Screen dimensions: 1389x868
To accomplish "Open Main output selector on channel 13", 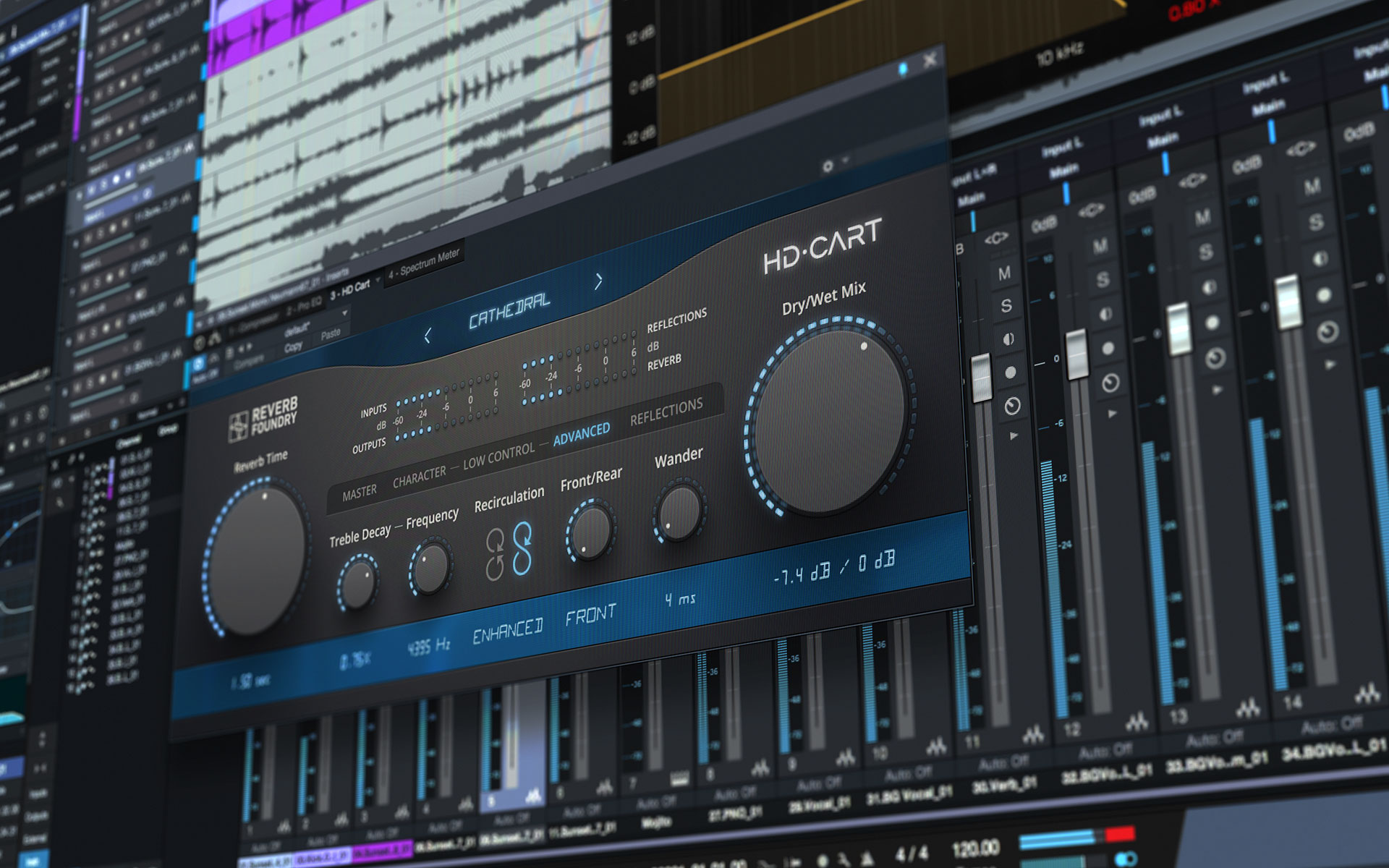I will [x=1164, y=140].
